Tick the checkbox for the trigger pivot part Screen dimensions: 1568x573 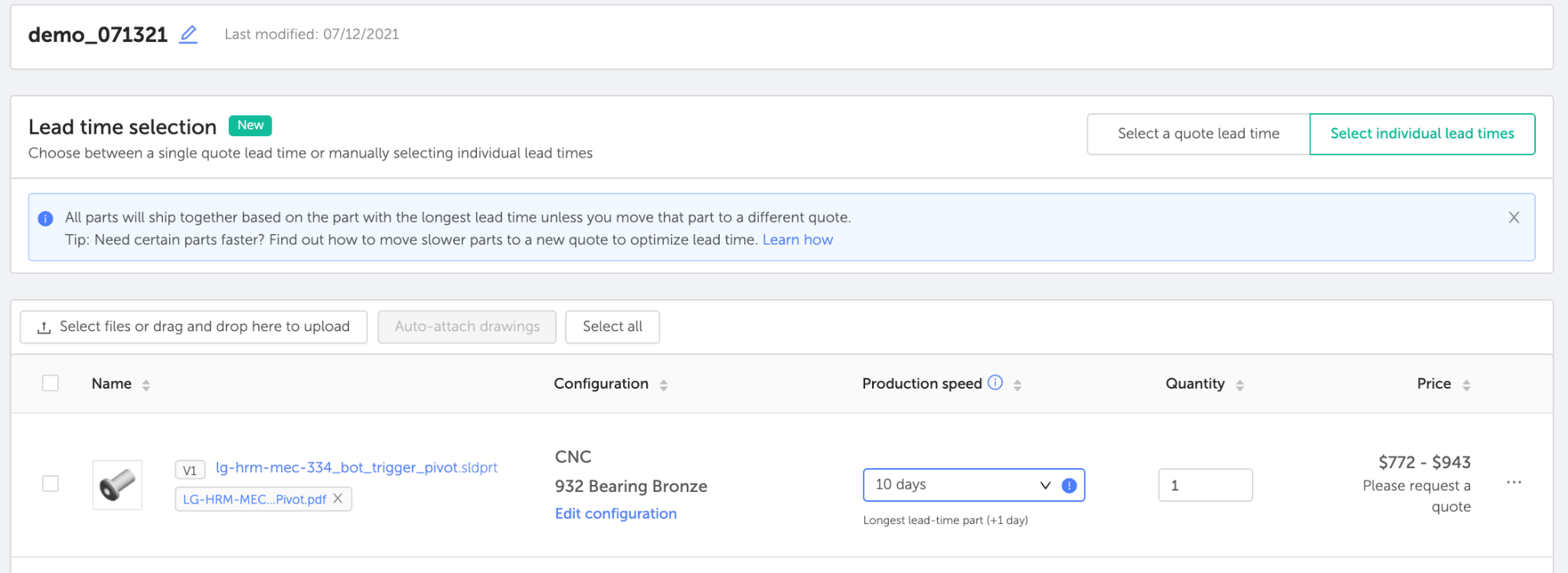click(51, 483)
